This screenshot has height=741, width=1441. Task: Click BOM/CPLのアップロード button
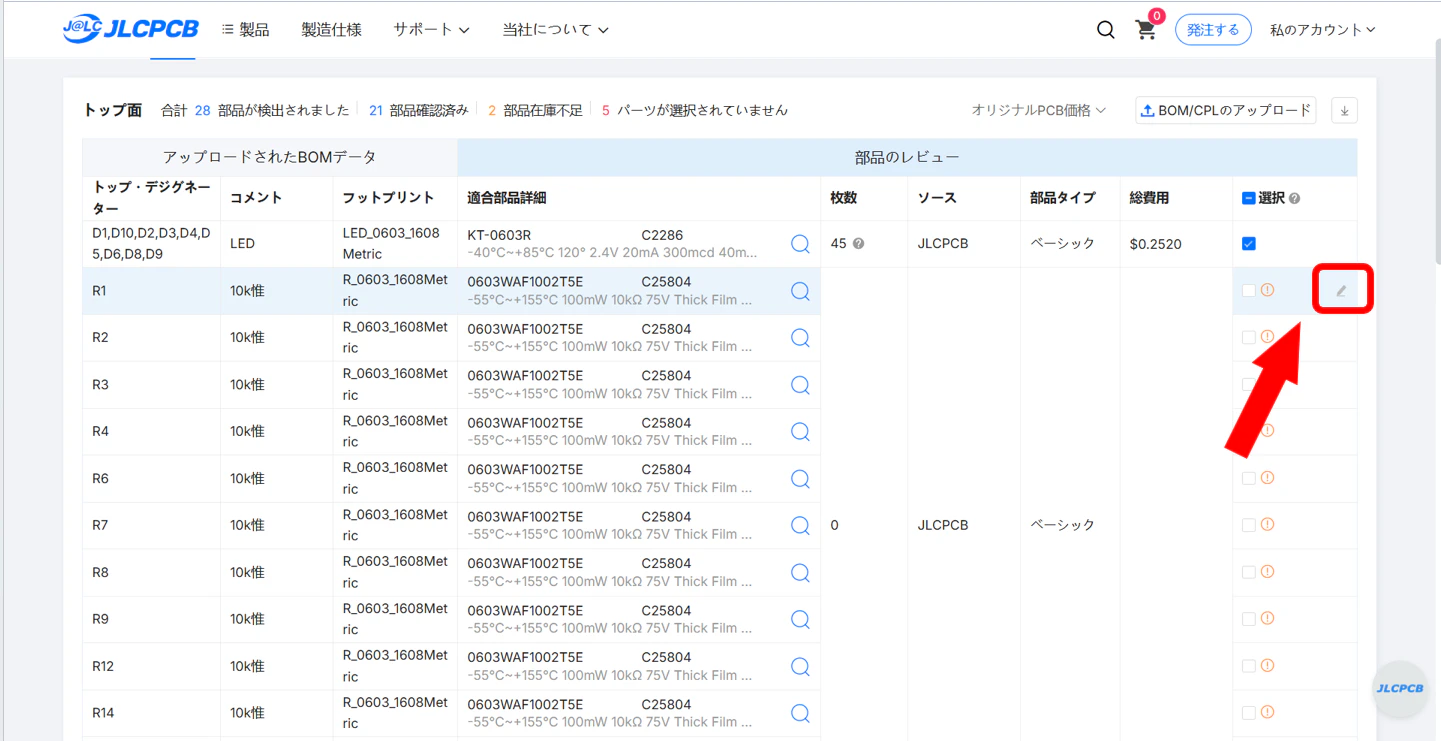1225,110
